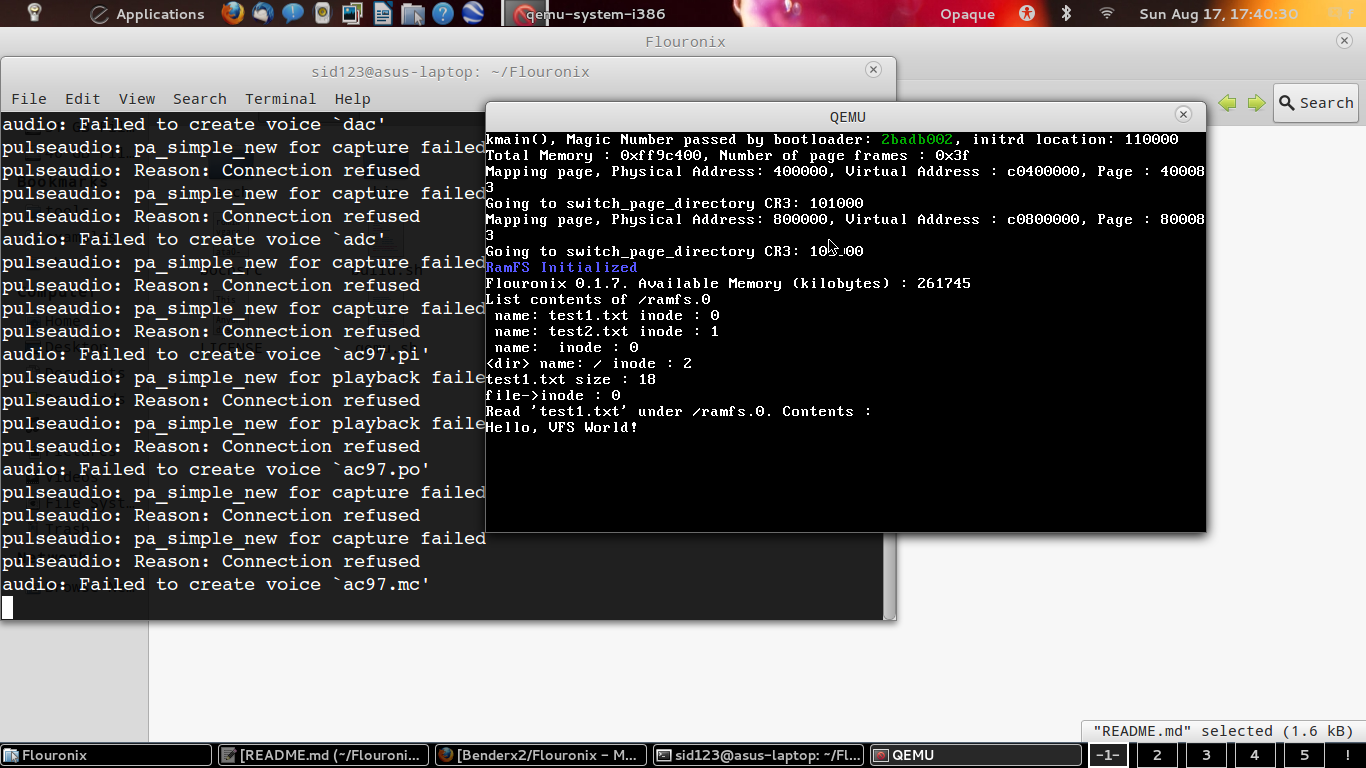The width and height of the screenshot is (1366, 768).
Task: Close the QEMU window
Action: coord(1183,114)
